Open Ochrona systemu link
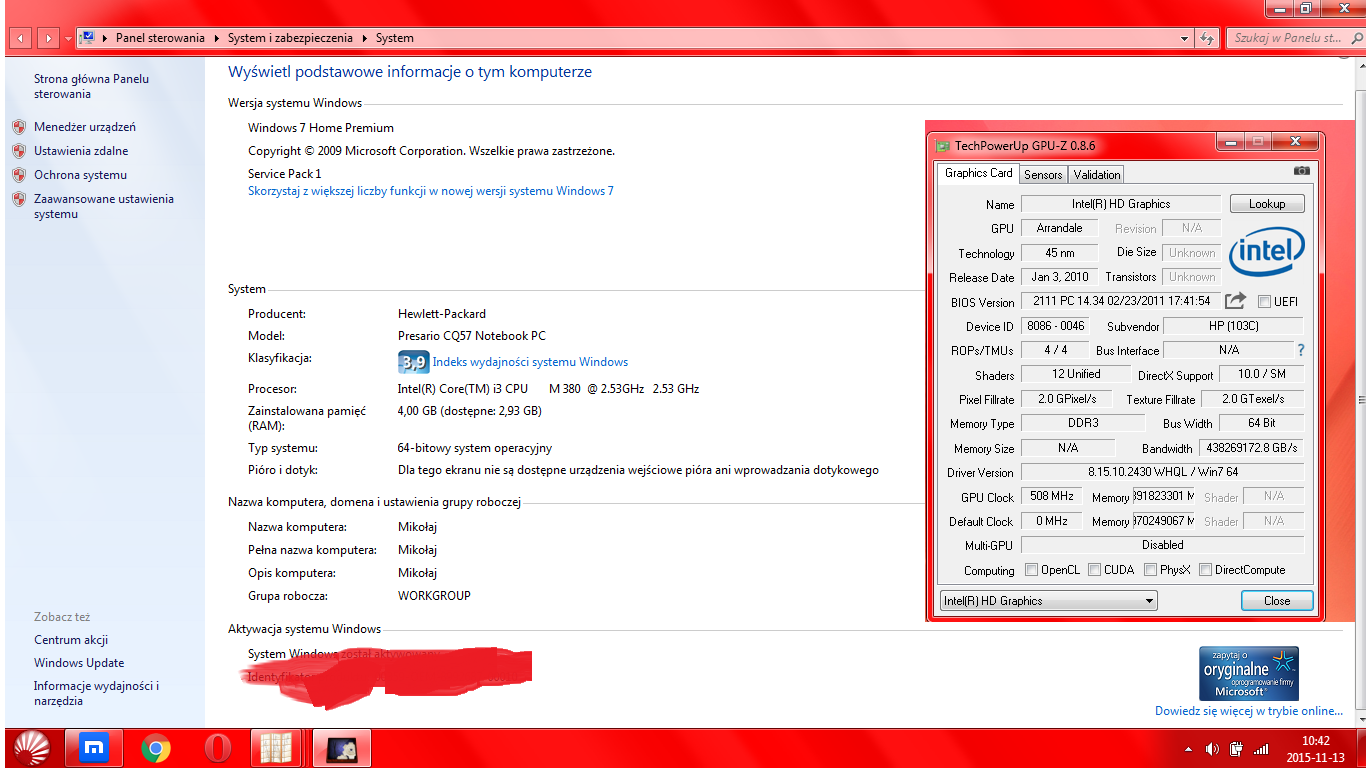Viewport: 1366px width, 768px height. point(80,175)
